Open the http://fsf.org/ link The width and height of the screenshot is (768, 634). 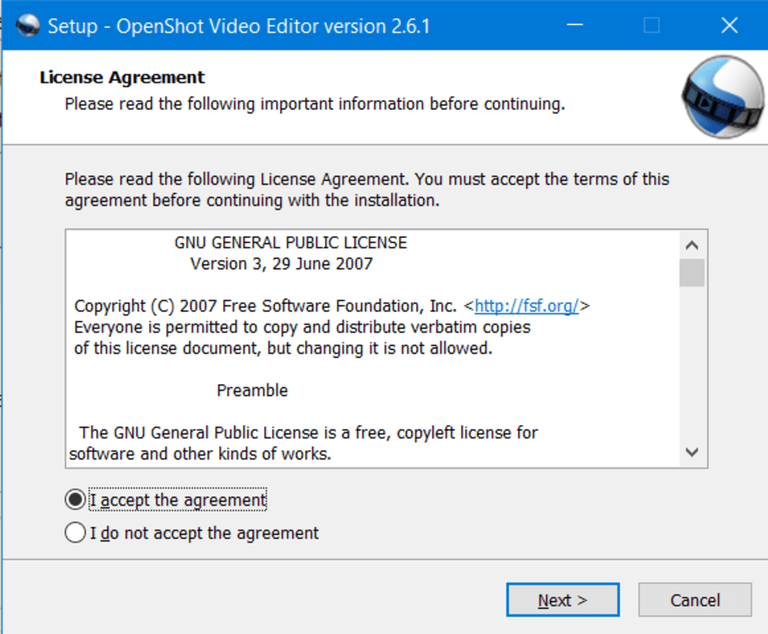(527, 306)
